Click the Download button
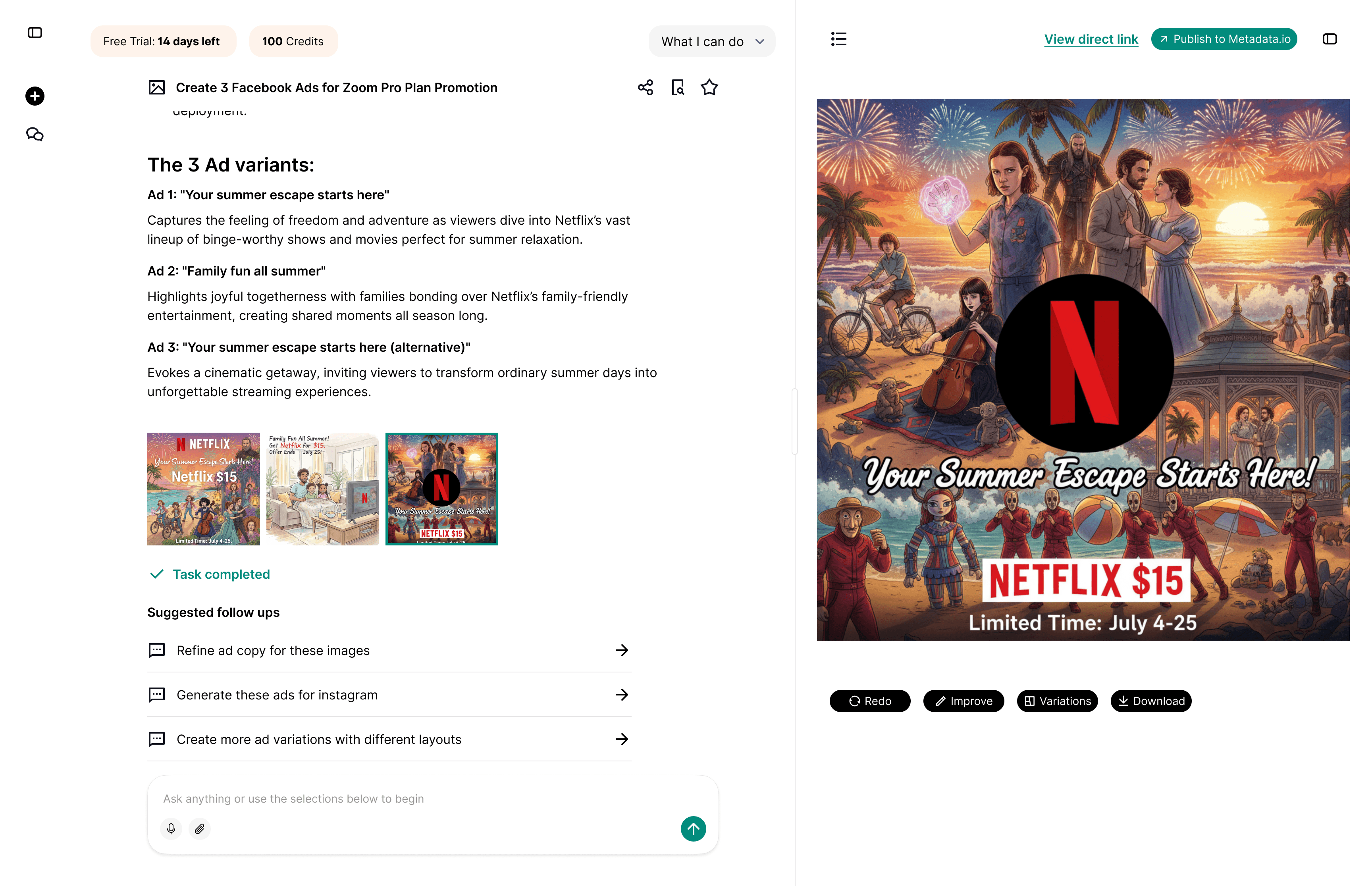 click(x=1150, y=701)
